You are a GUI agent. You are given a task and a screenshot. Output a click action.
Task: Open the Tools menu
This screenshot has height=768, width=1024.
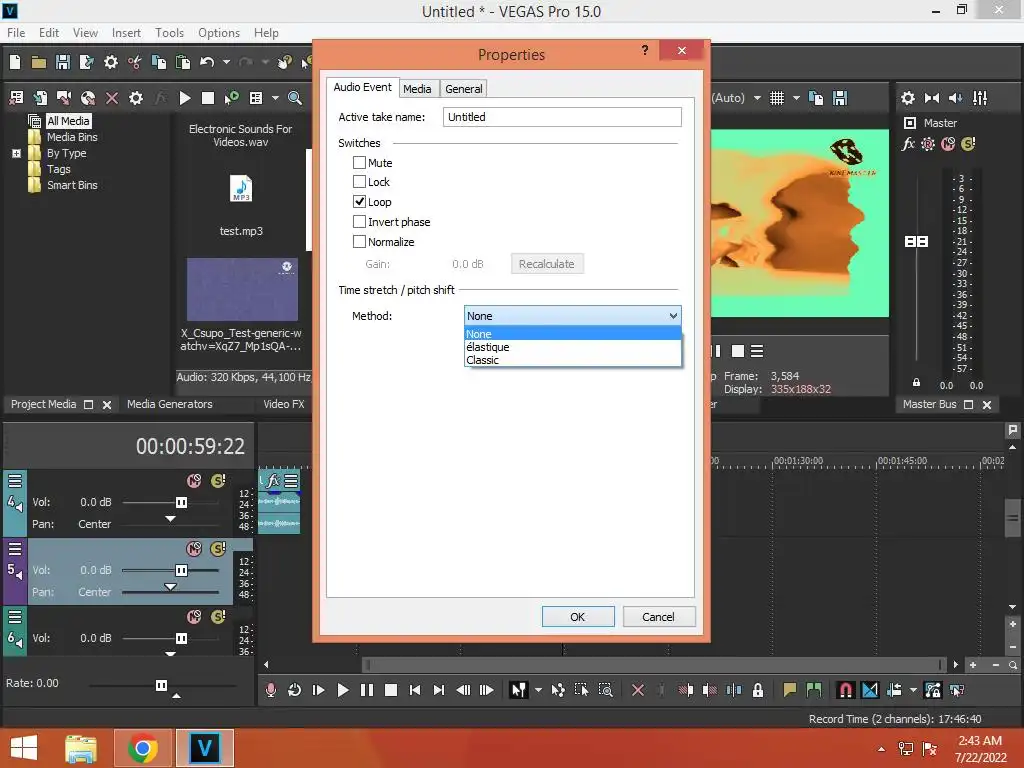coord(169,33)
